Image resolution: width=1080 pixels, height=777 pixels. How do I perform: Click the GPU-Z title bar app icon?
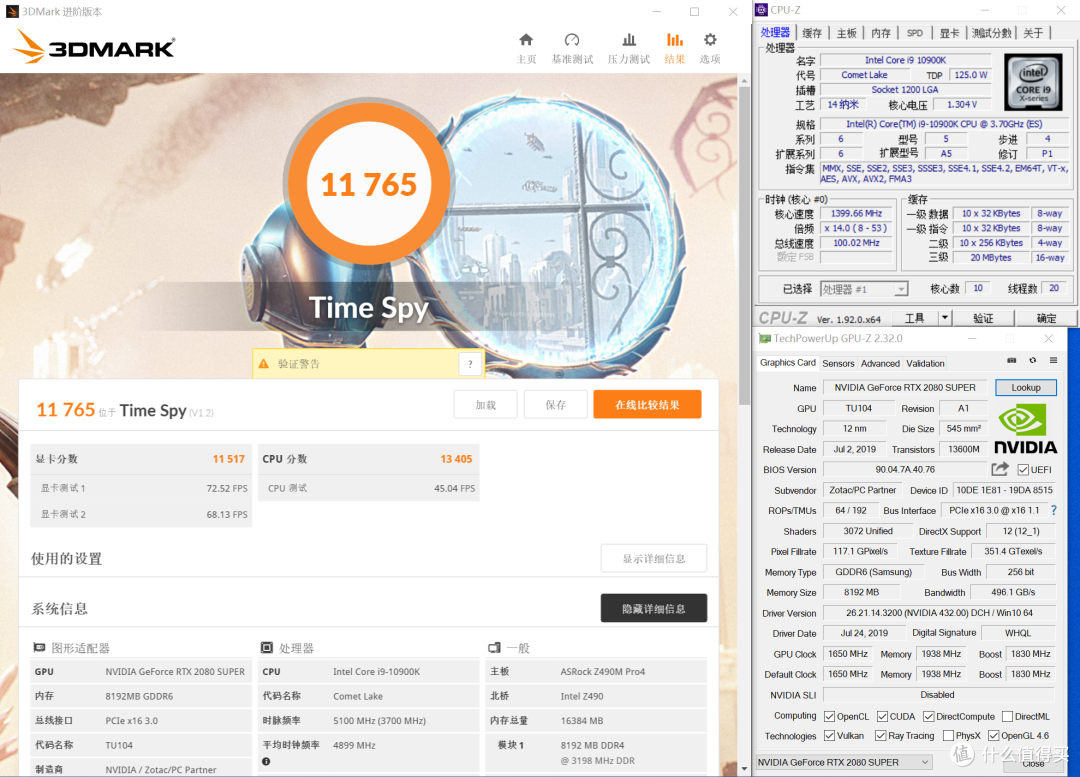[x=765, y=338]
